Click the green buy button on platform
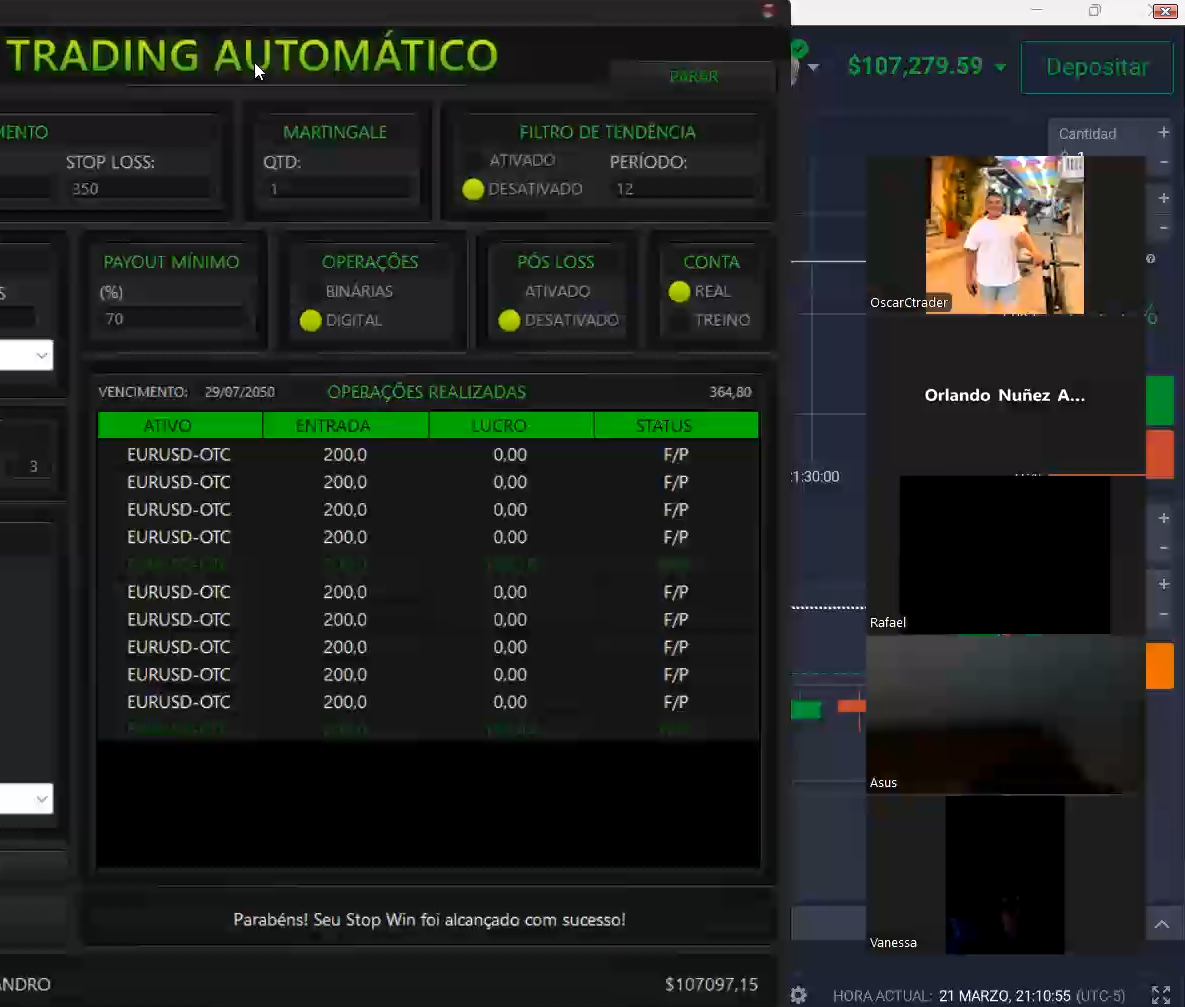Image resolution: width=1185 pixels, height=1007 pixels. (1160, 401)
